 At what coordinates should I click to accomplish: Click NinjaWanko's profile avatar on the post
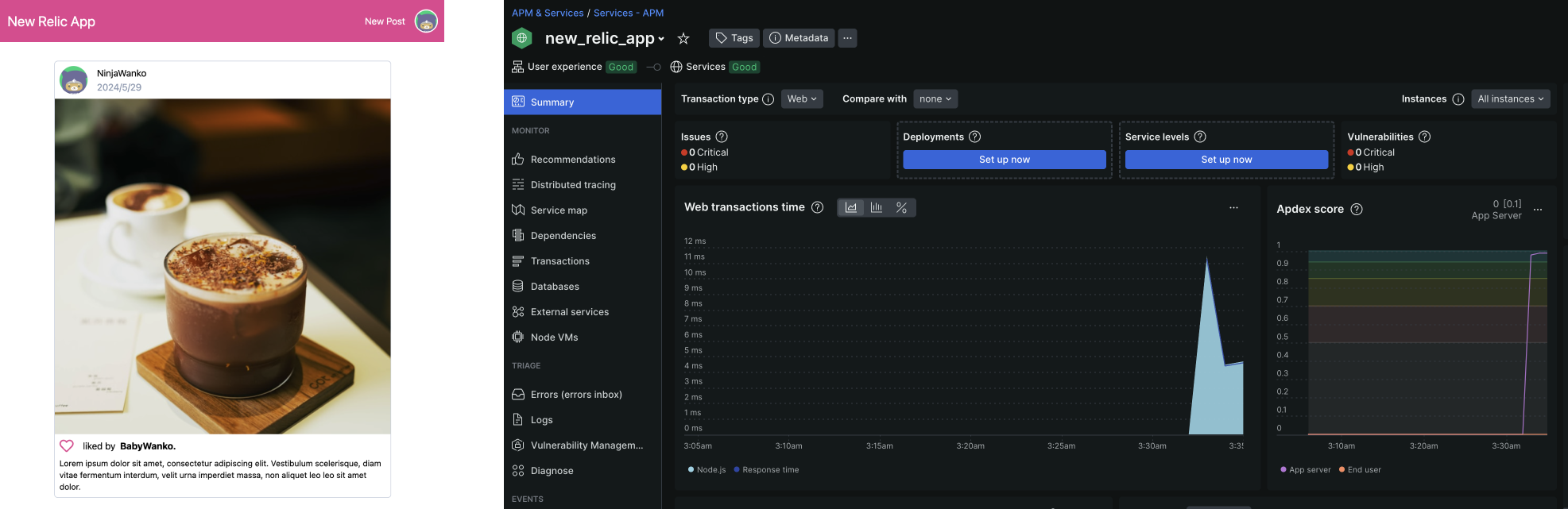74,80
